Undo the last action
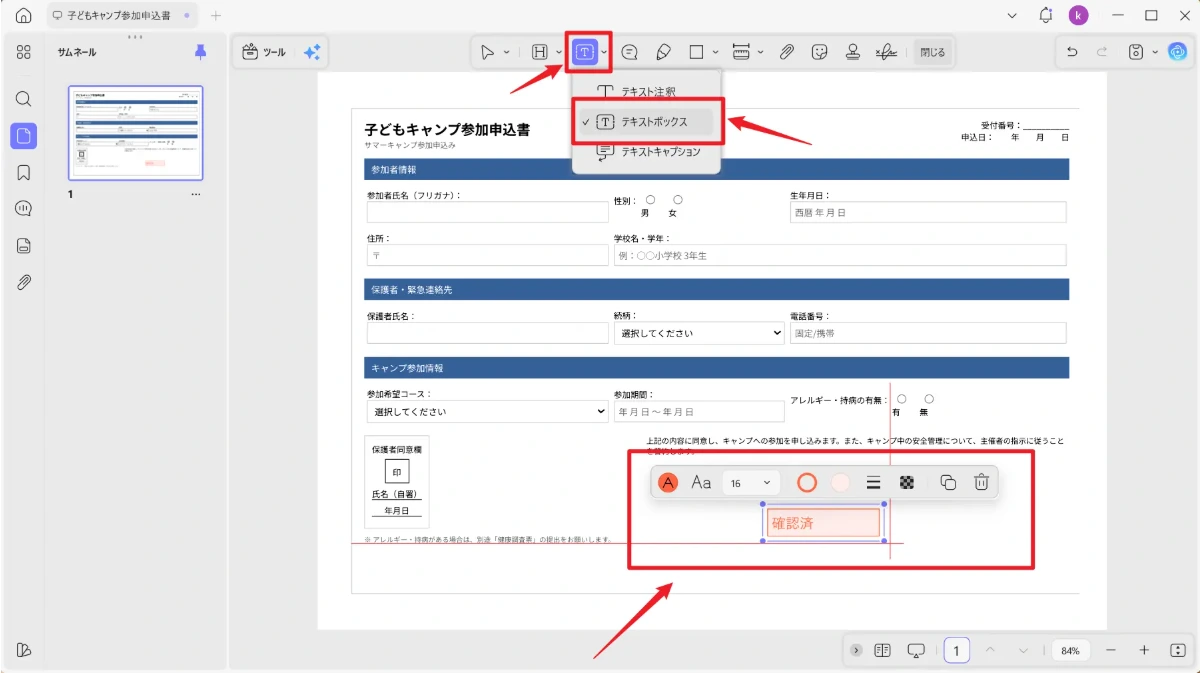 (x=1072, y=52)
